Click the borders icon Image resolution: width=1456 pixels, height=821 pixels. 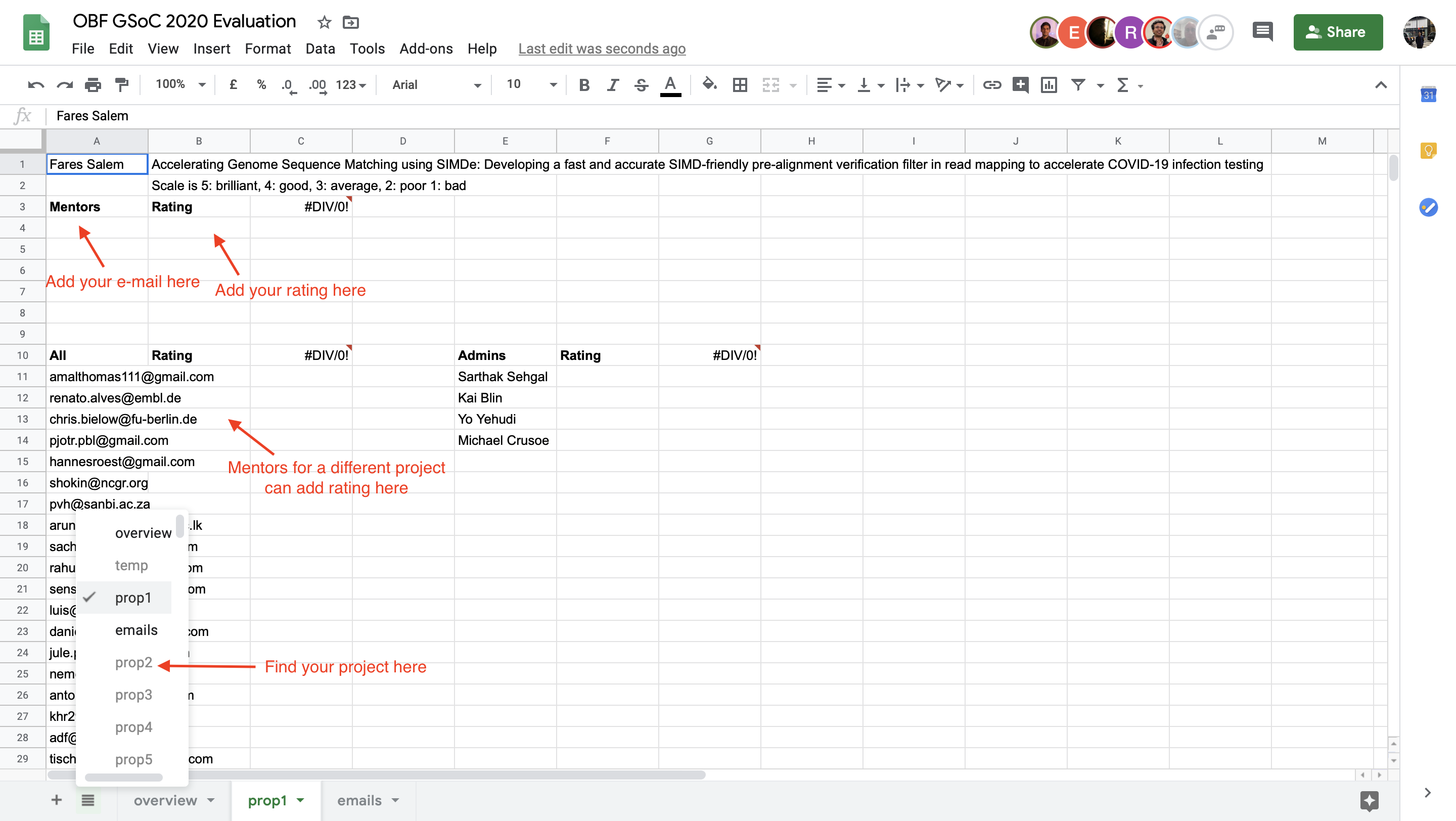[740, 85]
